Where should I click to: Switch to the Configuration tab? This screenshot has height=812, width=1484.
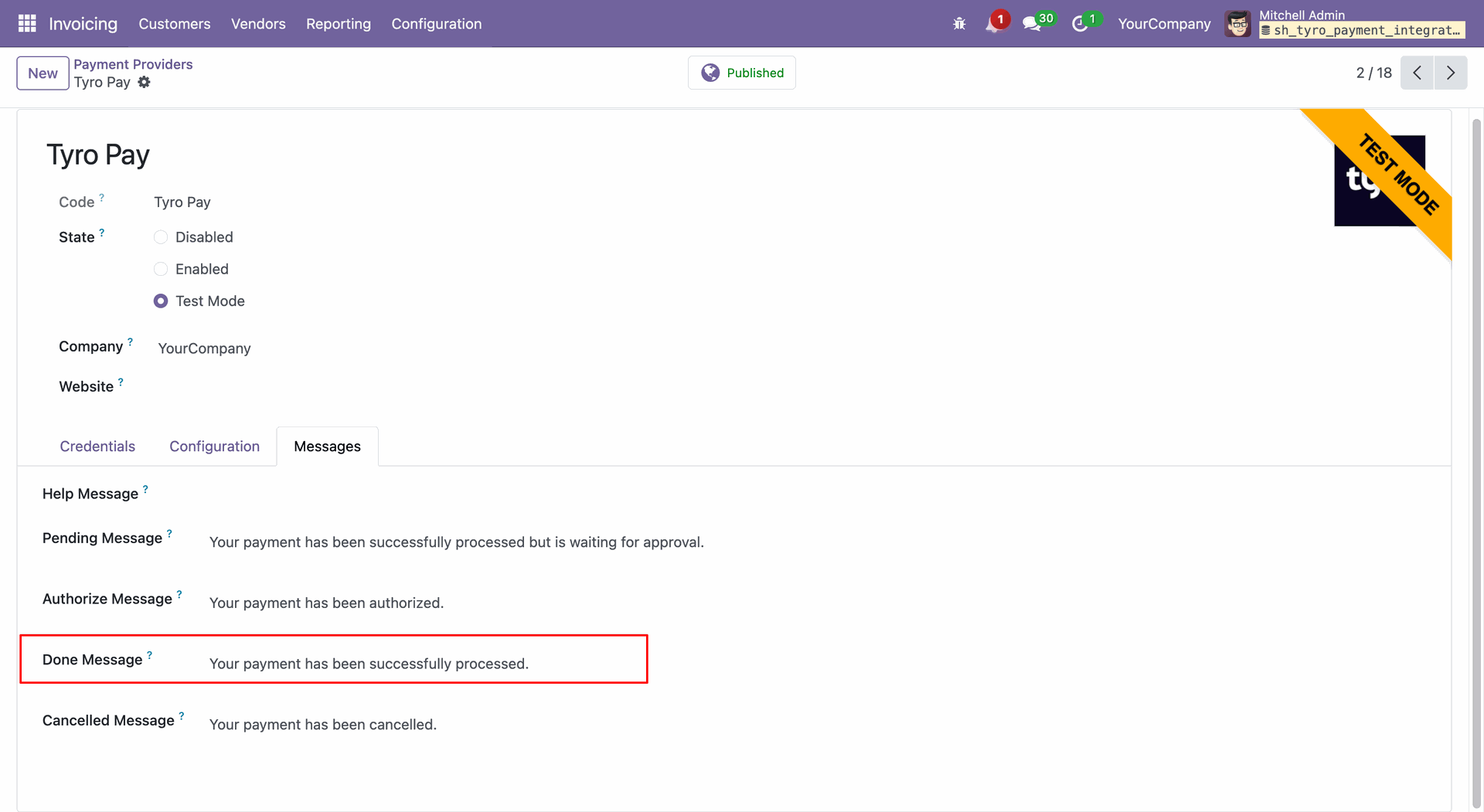point(215,447)
